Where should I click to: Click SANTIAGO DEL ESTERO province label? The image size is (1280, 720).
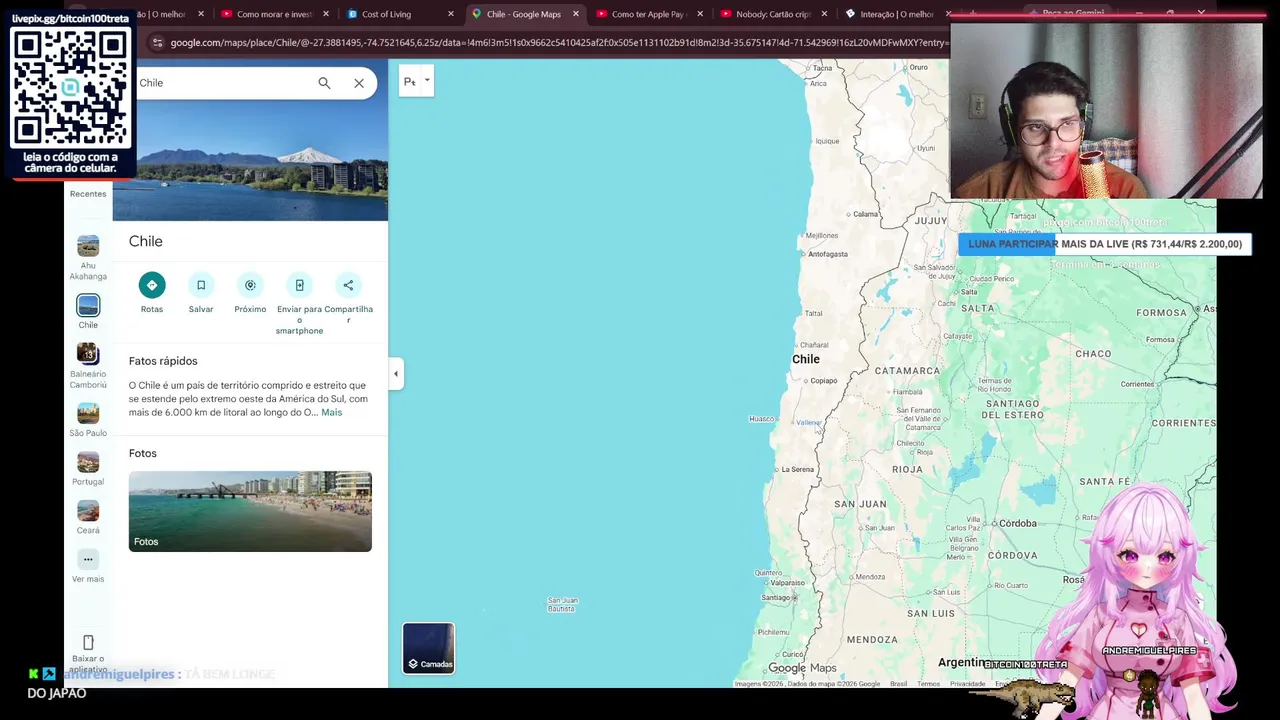[x=1014, y=409]
